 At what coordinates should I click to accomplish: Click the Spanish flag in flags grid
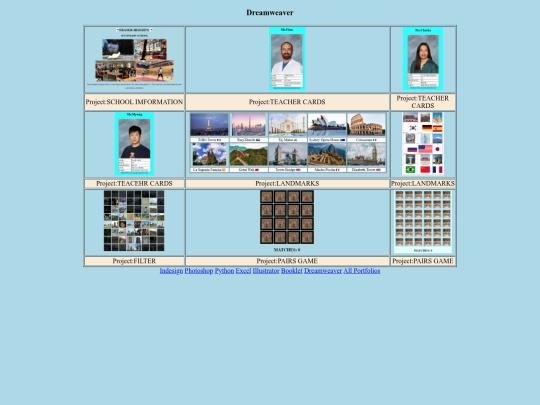tap(437, 128)
